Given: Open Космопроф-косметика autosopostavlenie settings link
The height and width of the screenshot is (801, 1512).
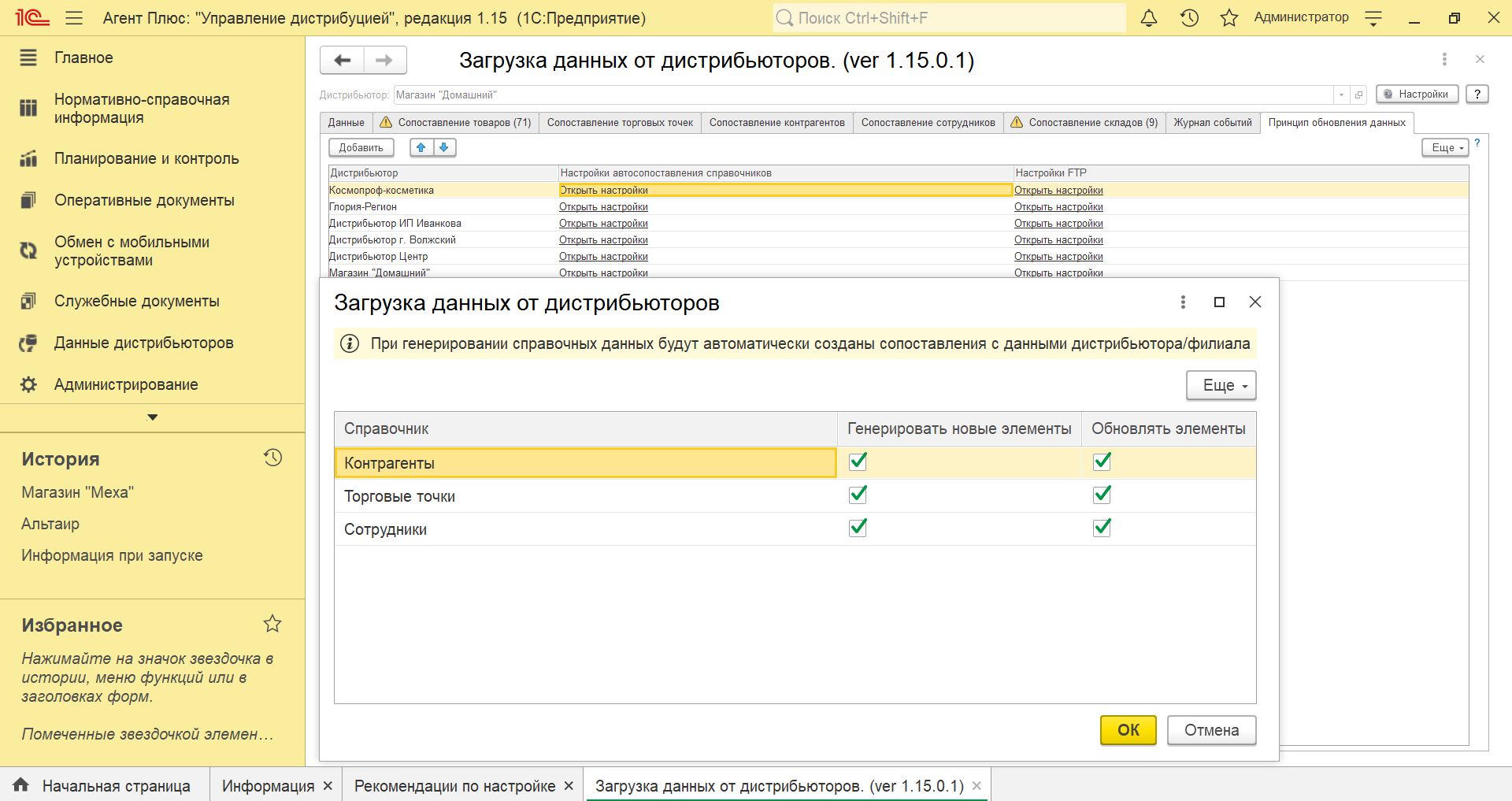Looking at the screenshot, I should pyautogui.click(x=603, y=190).
